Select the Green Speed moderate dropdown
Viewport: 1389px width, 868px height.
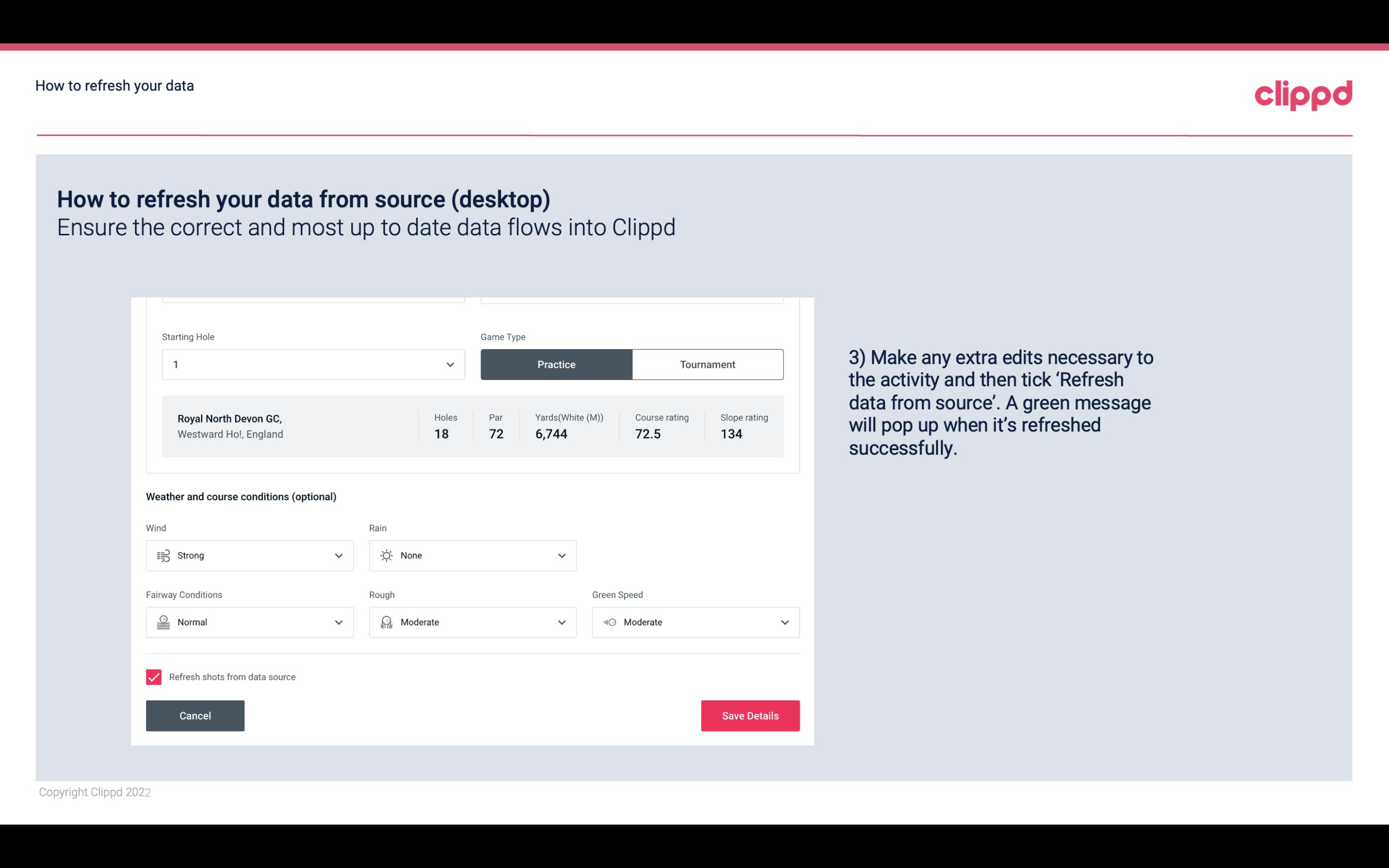[696, 622]
